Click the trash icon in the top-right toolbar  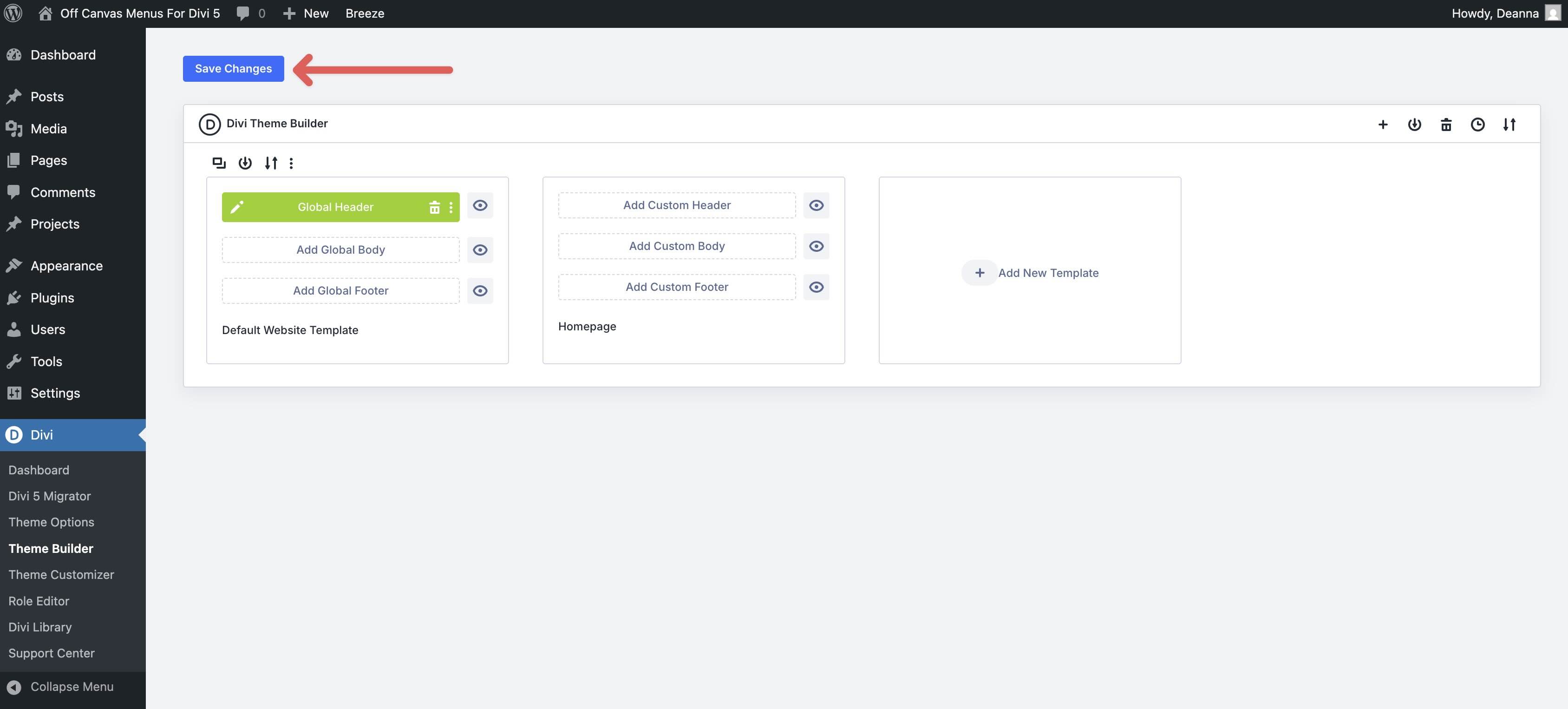(x=1446, y=124)
